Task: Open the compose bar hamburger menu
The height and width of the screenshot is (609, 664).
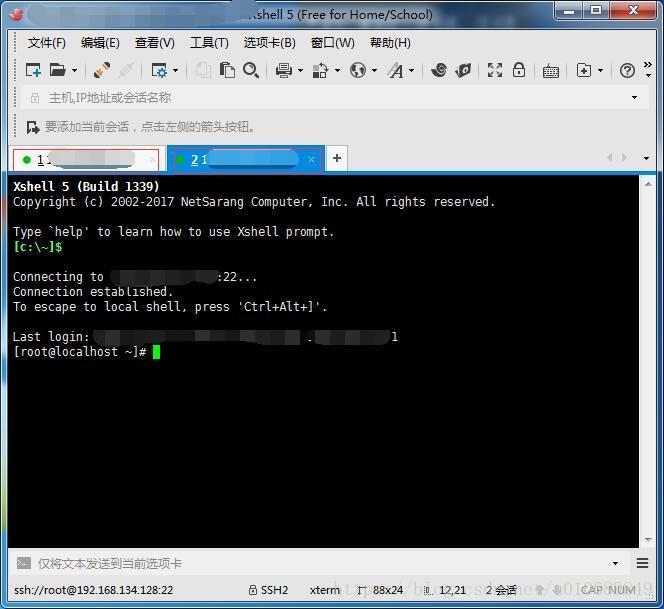Action: (x=642, y=563)
